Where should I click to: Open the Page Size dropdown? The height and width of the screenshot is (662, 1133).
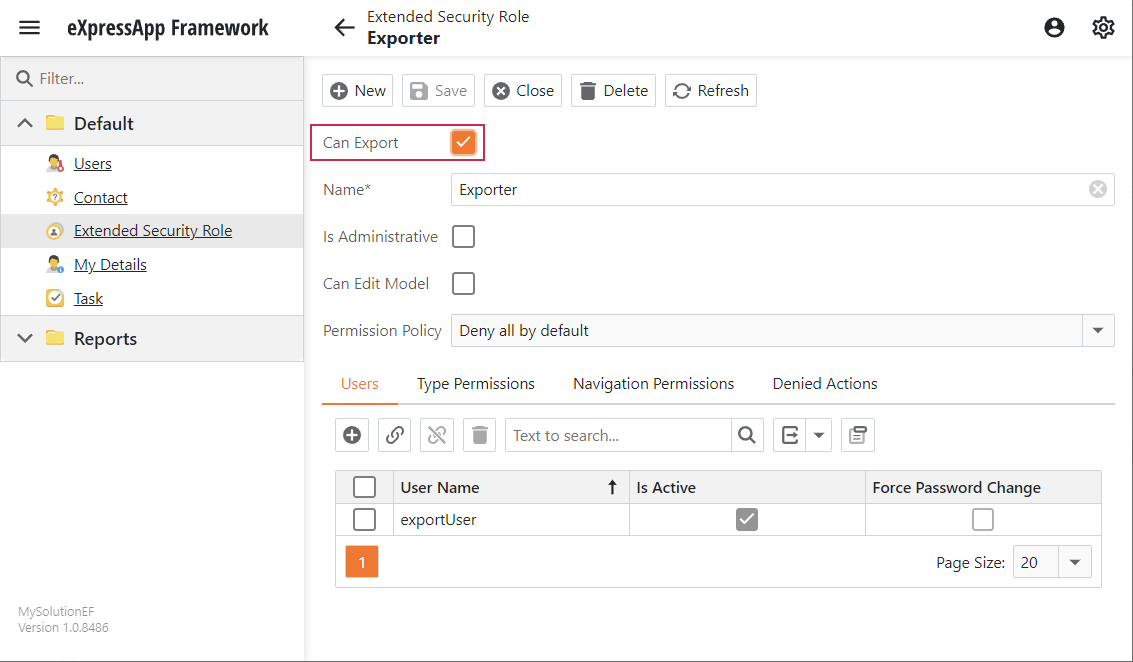pos(1075,562)
